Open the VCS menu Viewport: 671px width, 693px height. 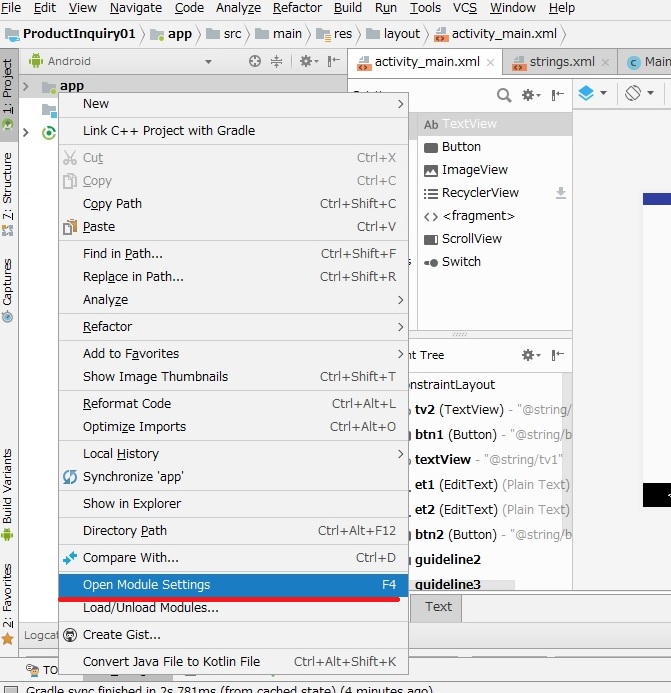pyautogui.click(x=465, y=8)
